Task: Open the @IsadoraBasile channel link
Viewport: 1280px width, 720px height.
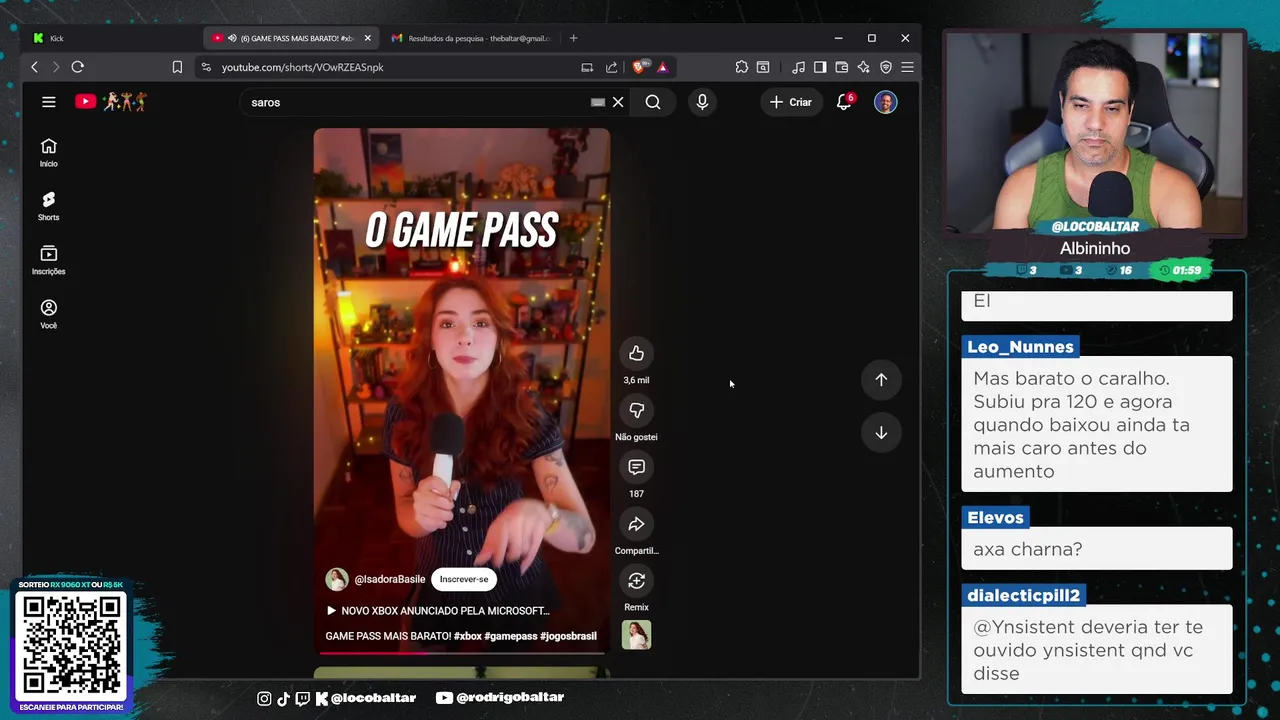Action: click(390, 579)
